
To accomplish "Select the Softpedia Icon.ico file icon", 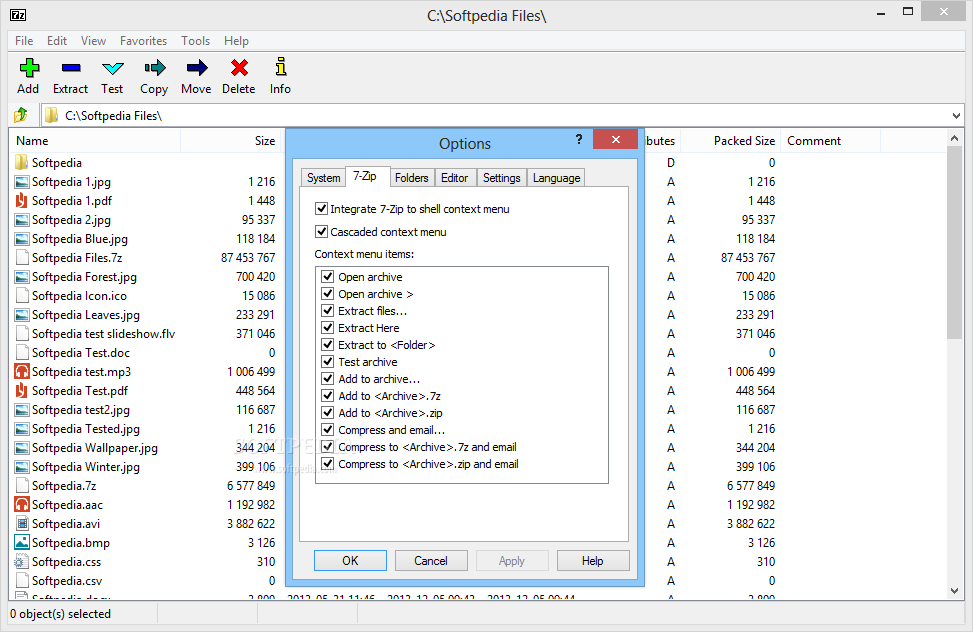I will (x=22, y=296).
